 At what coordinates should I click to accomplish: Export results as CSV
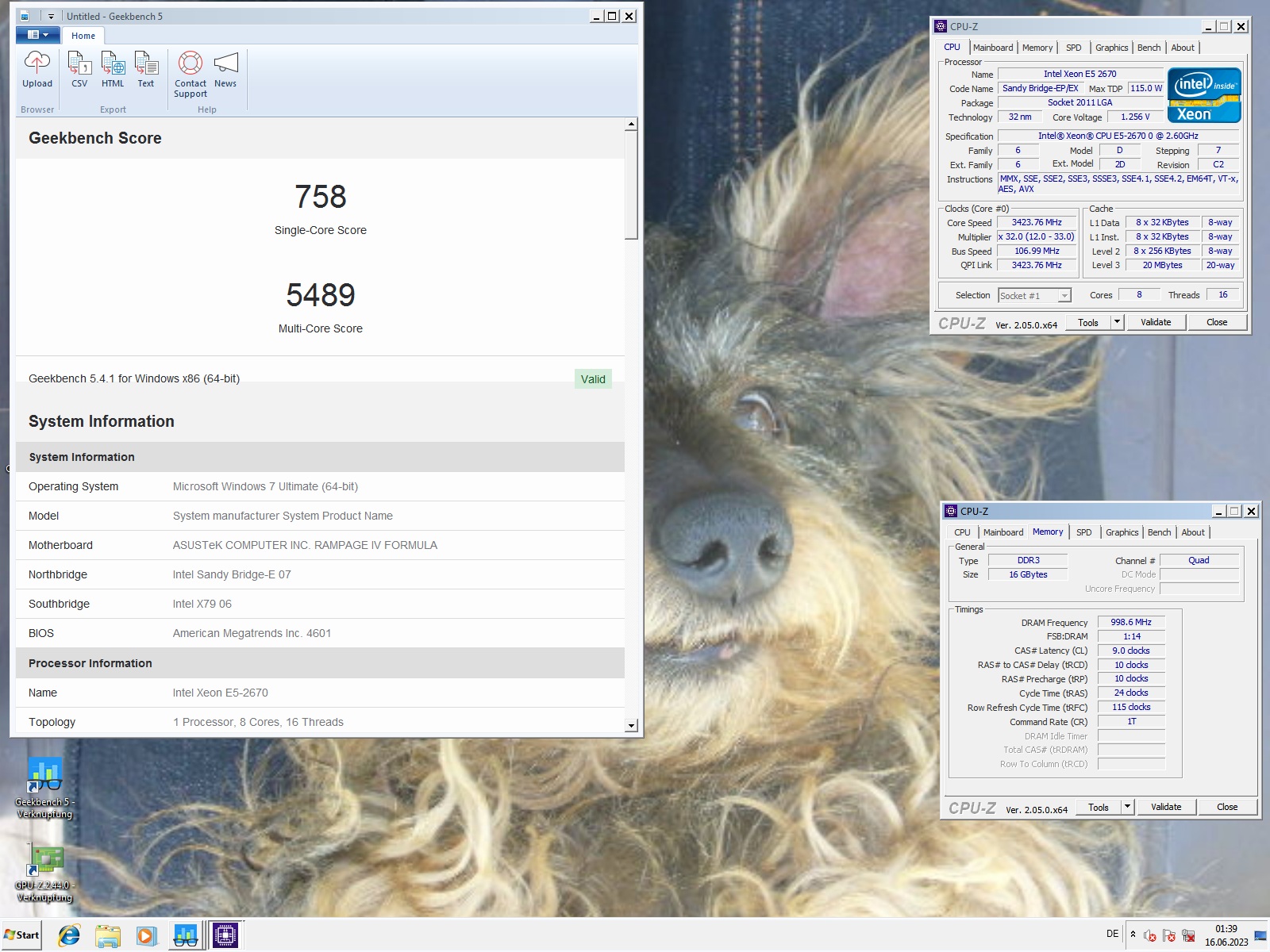[x=79, y=70]
